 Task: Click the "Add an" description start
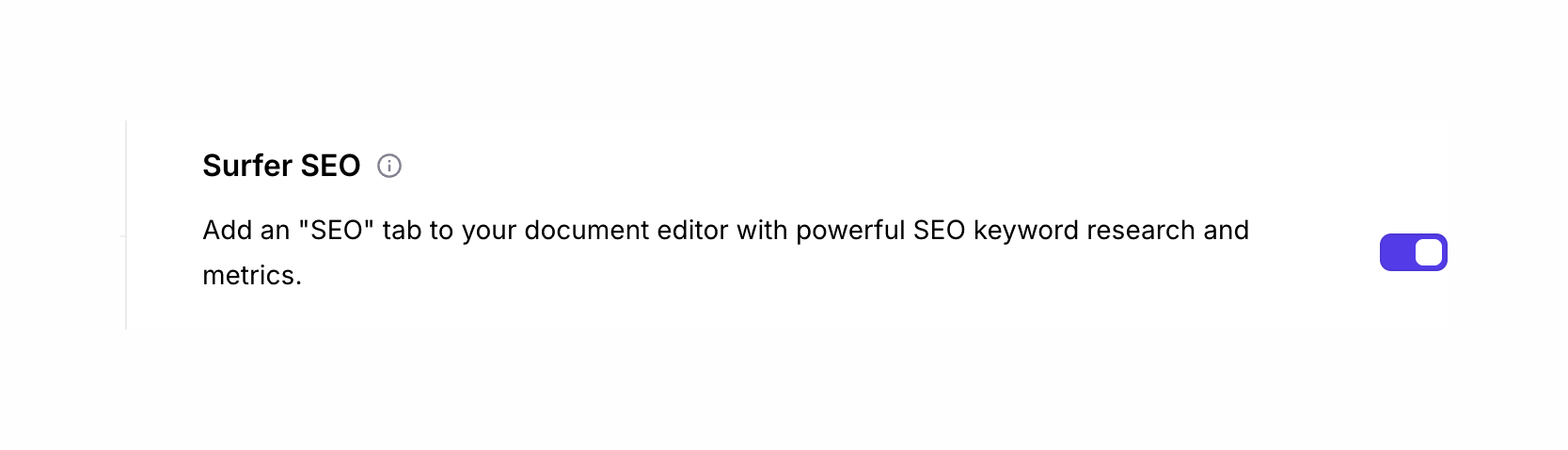coord(245,231)
